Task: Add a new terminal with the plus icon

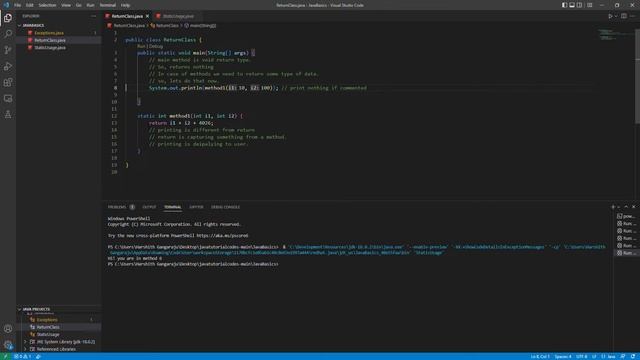Action: 613,207
